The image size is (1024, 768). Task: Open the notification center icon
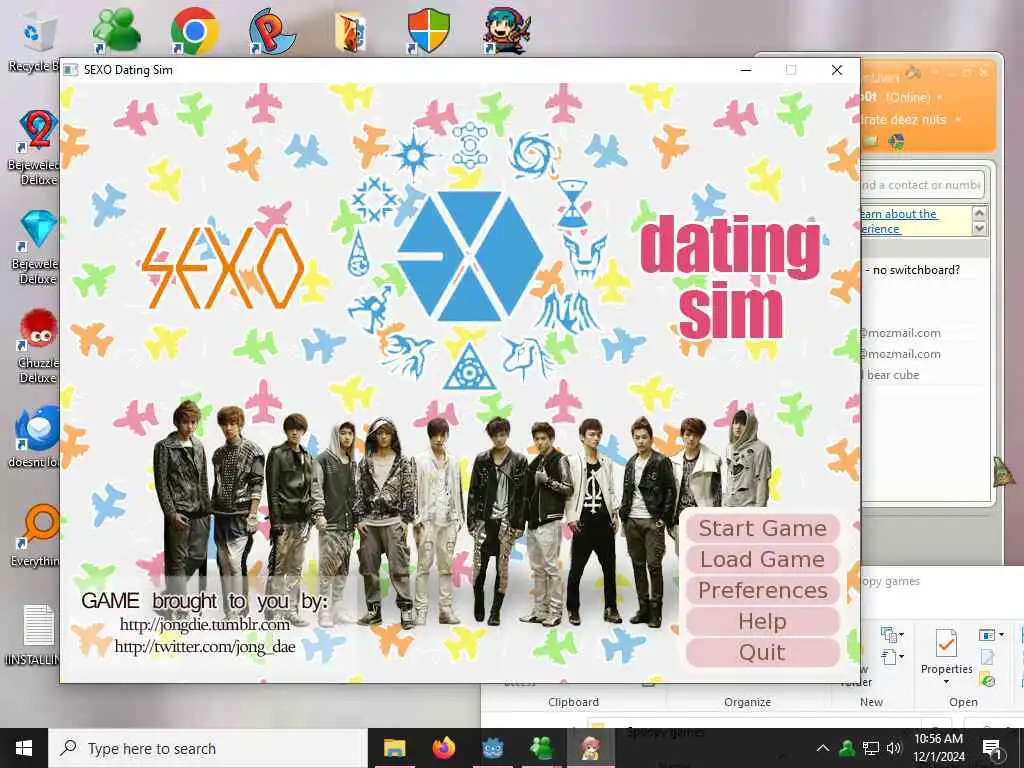point(992,749)
